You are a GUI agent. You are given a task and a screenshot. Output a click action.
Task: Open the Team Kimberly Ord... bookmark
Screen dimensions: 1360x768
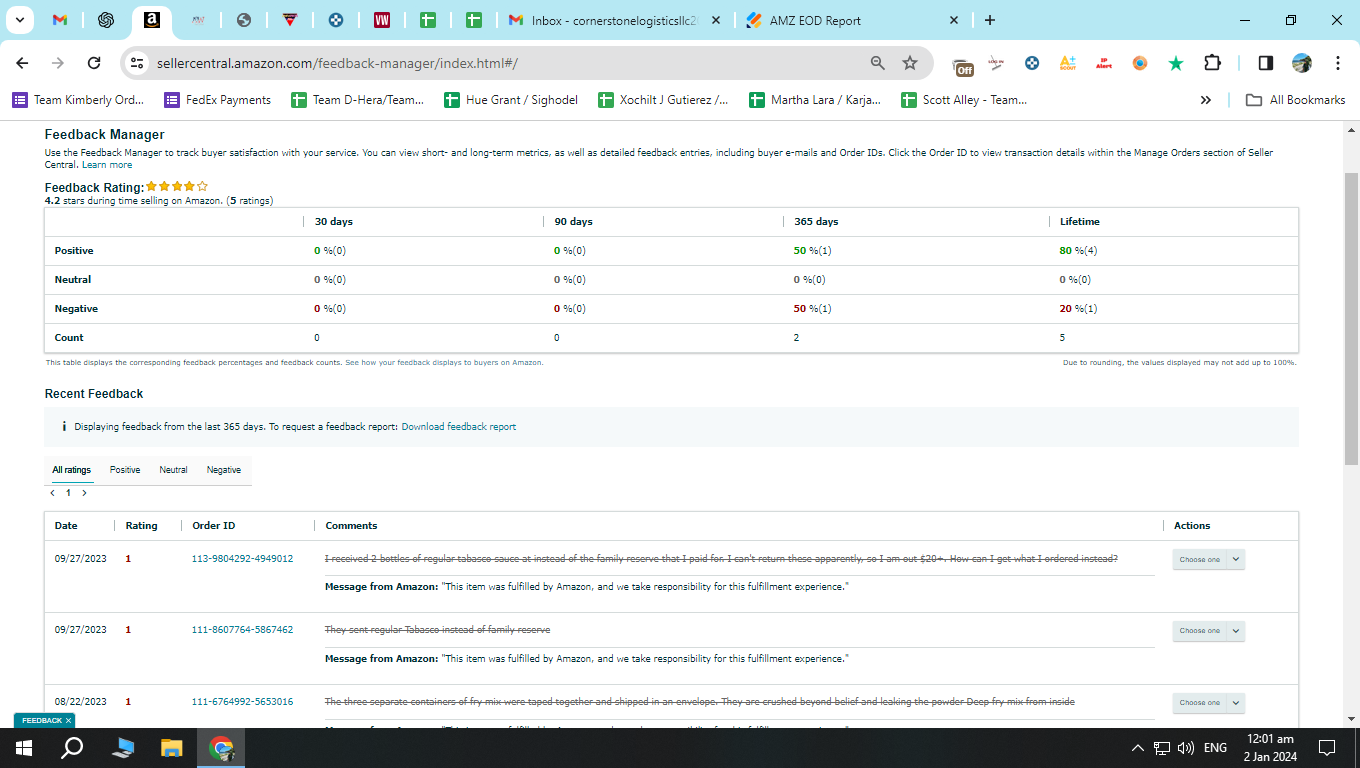point(78,100)
